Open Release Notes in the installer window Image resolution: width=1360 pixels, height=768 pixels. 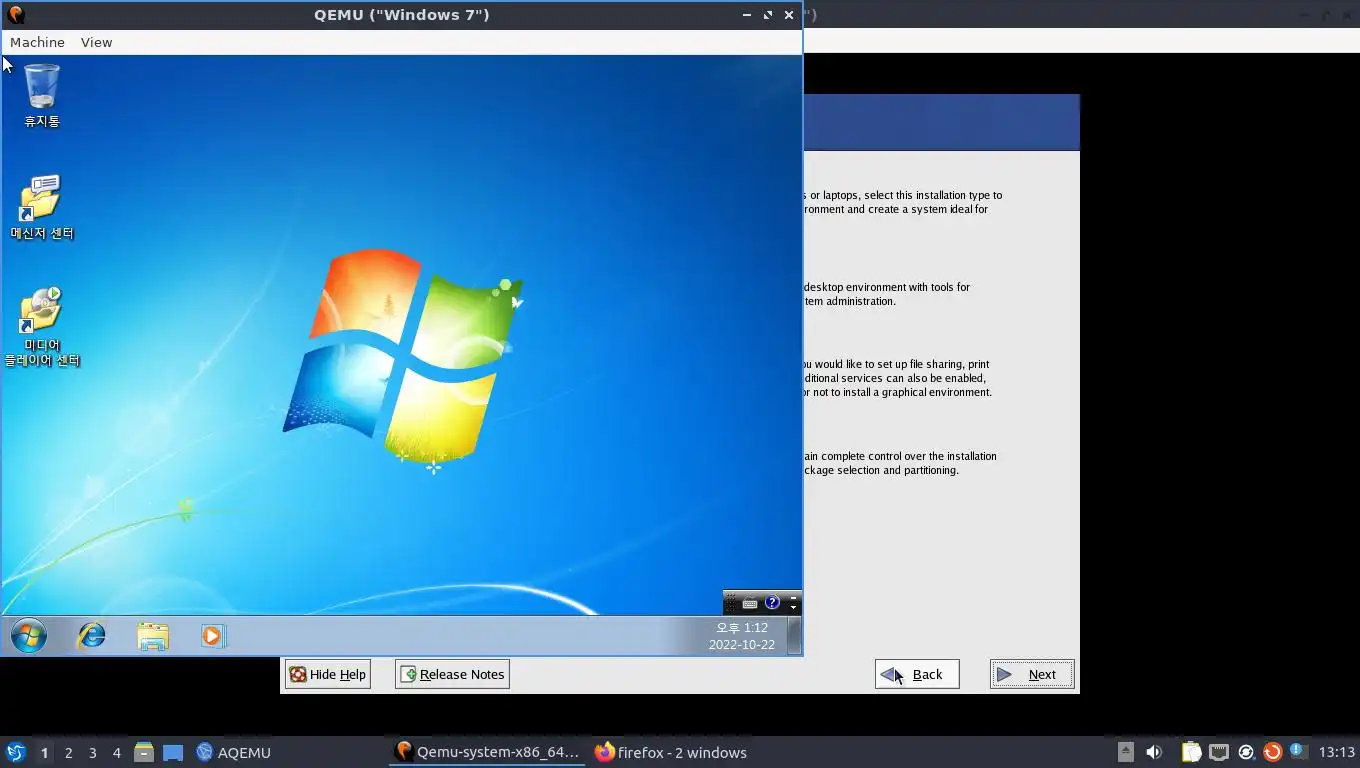click(452, 674)
